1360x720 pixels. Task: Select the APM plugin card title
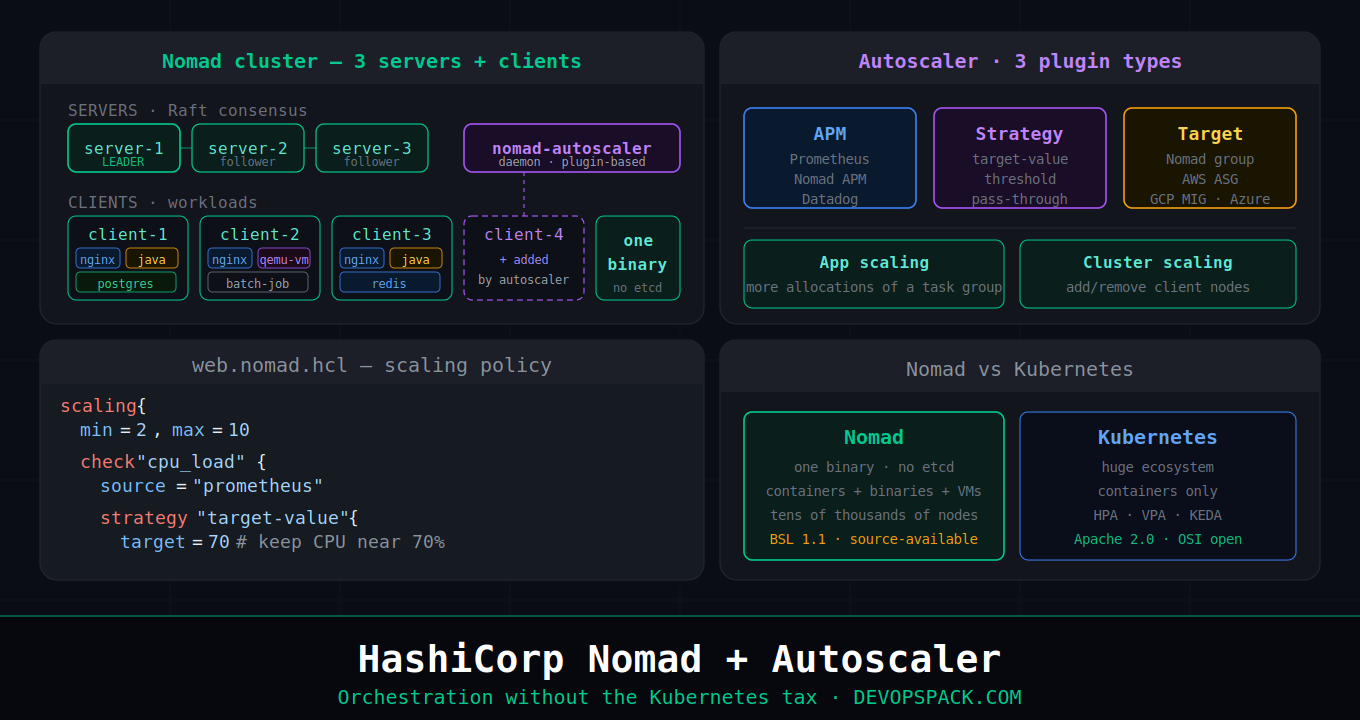coord(830,134)
